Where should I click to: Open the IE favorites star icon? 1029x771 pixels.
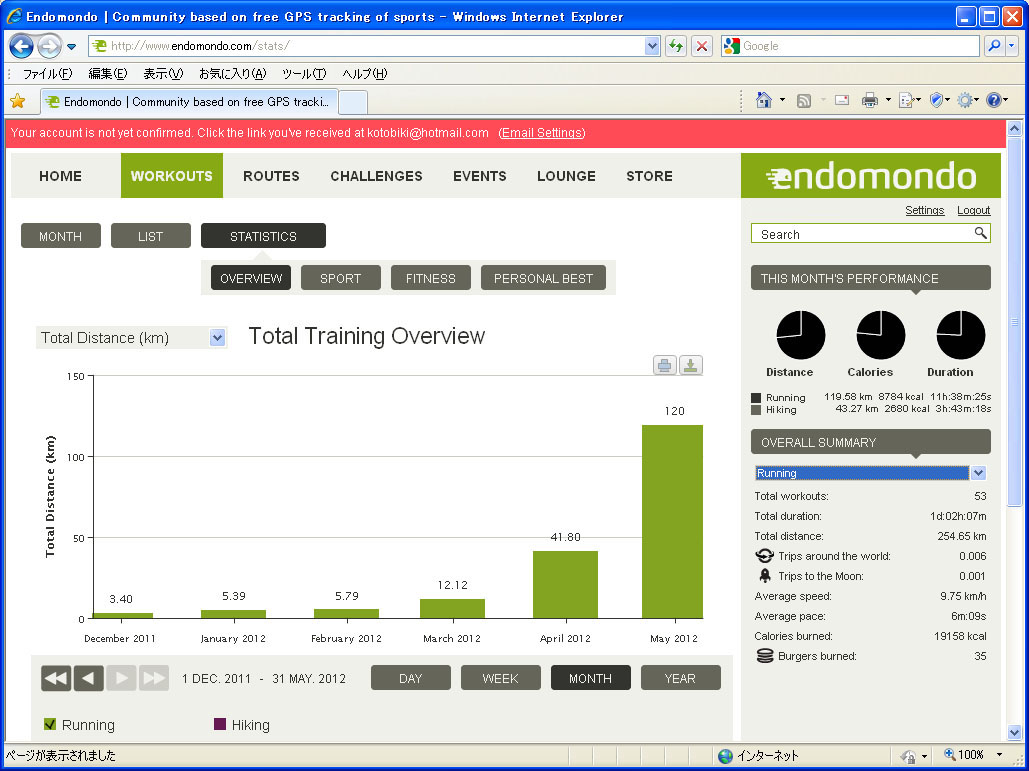17,101
